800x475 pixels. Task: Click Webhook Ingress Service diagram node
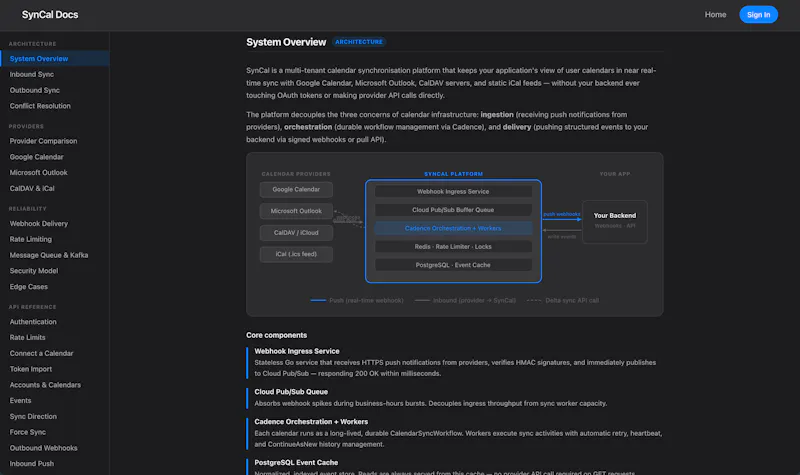[453, 192]
